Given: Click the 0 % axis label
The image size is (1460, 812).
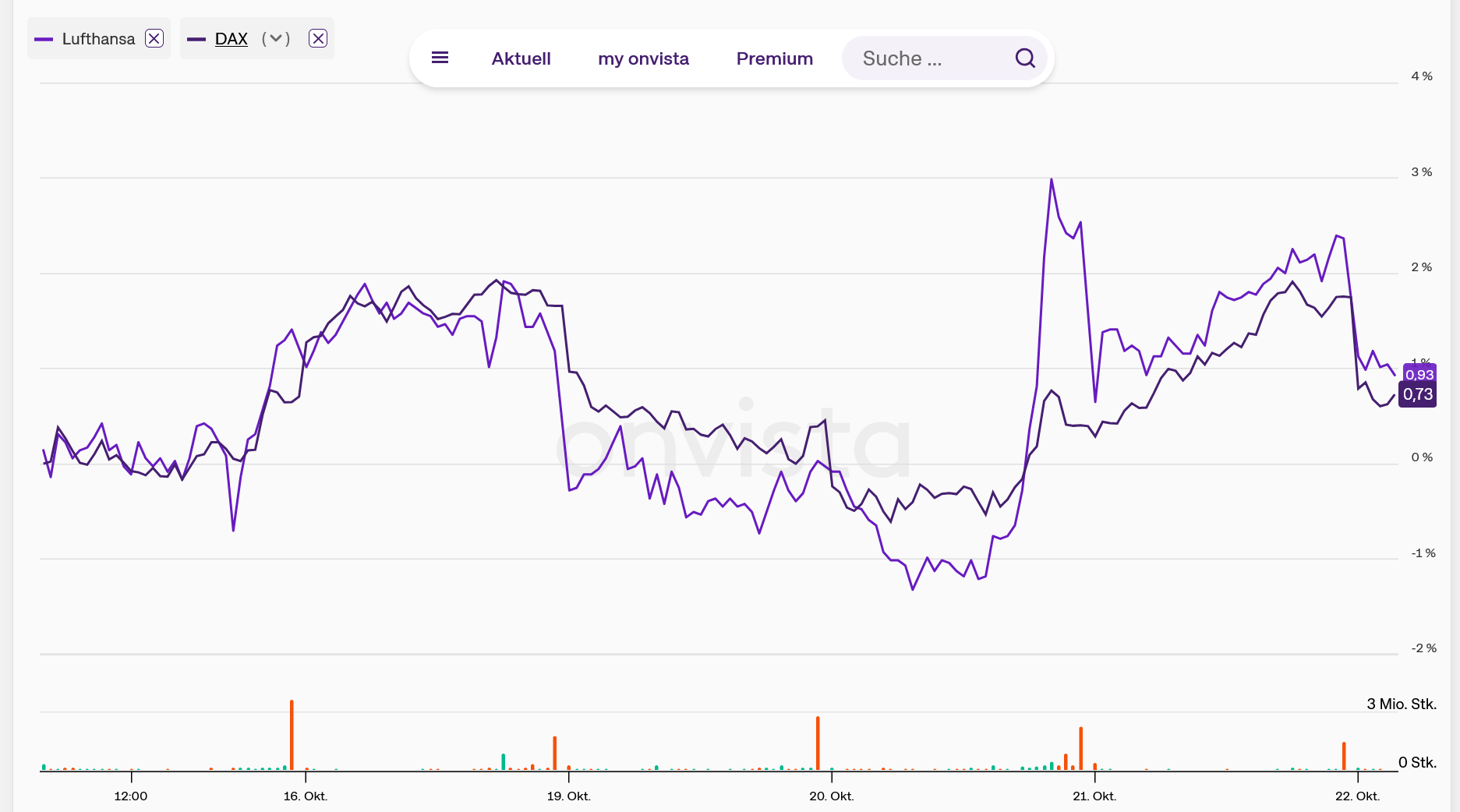Looking at the screenshot, I should click(1422, 457).
